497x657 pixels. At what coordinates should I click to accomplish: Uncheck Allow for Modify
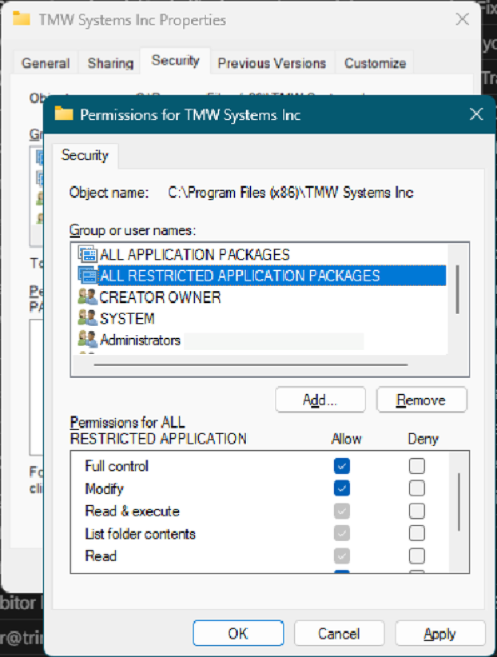pyautogui.click(x=342, y=488)
